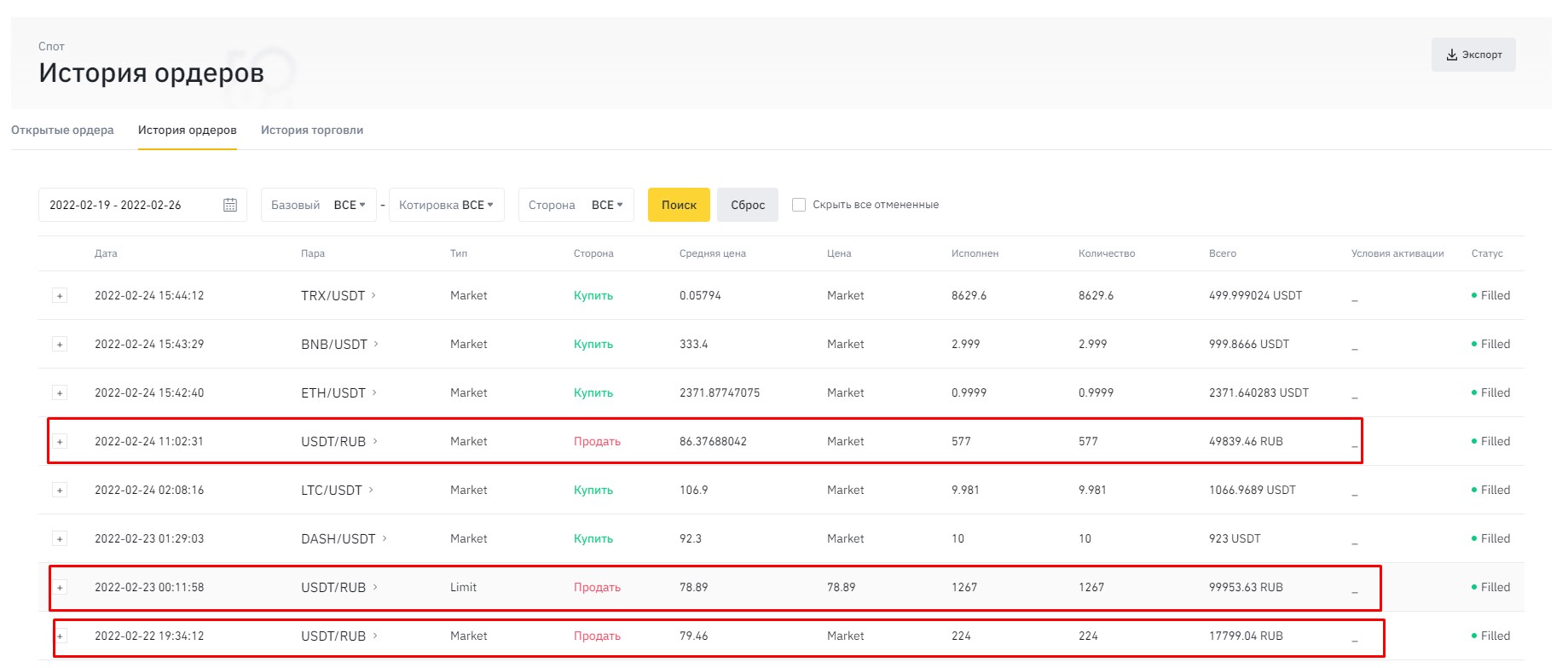Expand the ETH/USDT order row details

pos(60,393)
